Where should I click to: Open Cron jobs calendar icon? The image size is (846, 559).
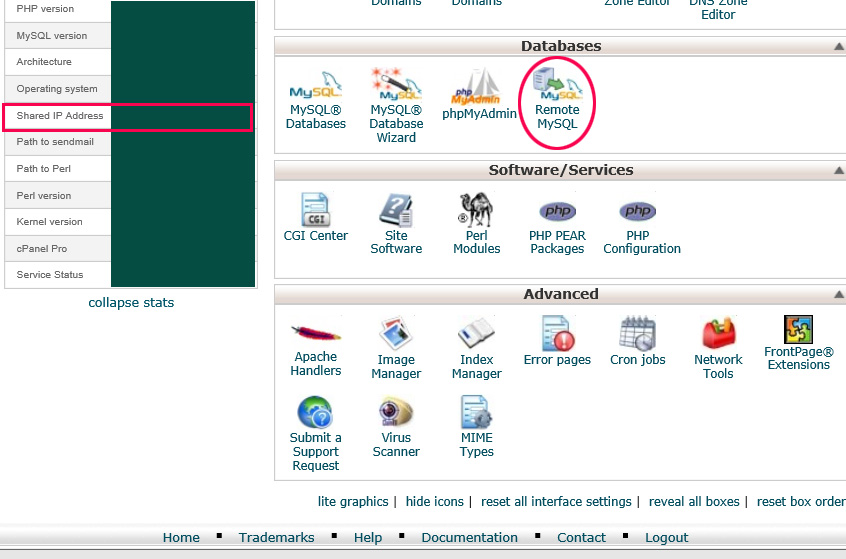coord(638,333)
